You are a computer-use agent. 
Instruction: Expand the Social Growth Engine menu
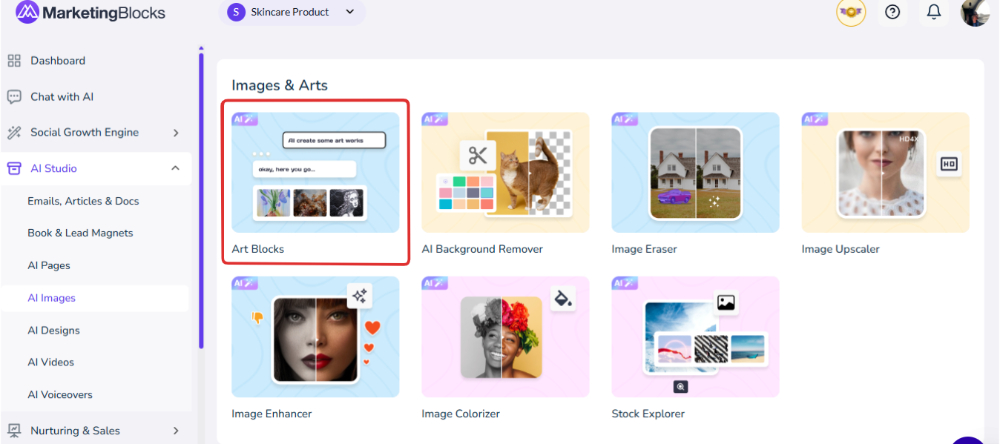tap(175, 133)
